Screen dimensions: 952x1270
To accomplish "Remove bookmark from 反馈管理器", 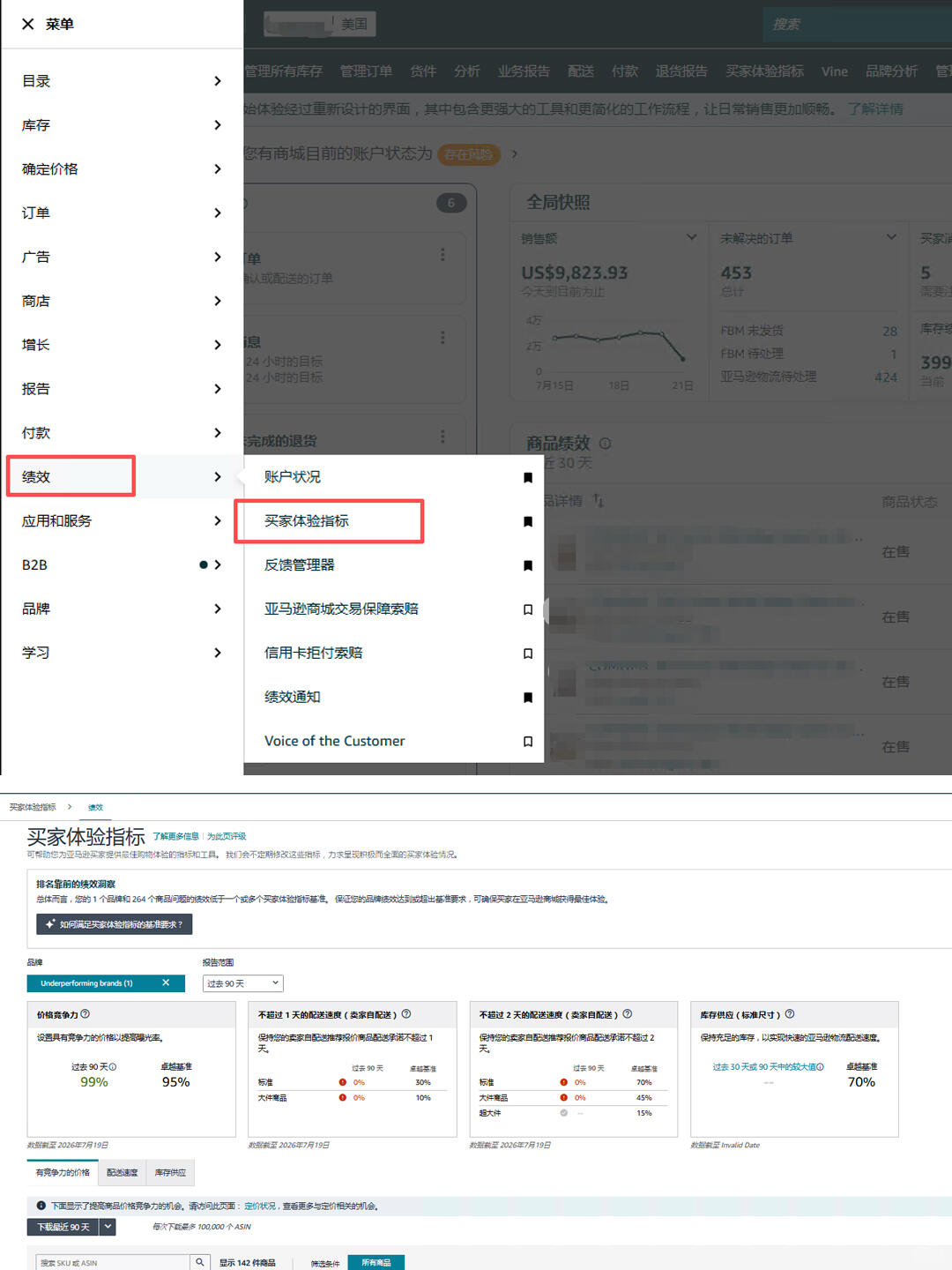I will click(x=528, y=565).
